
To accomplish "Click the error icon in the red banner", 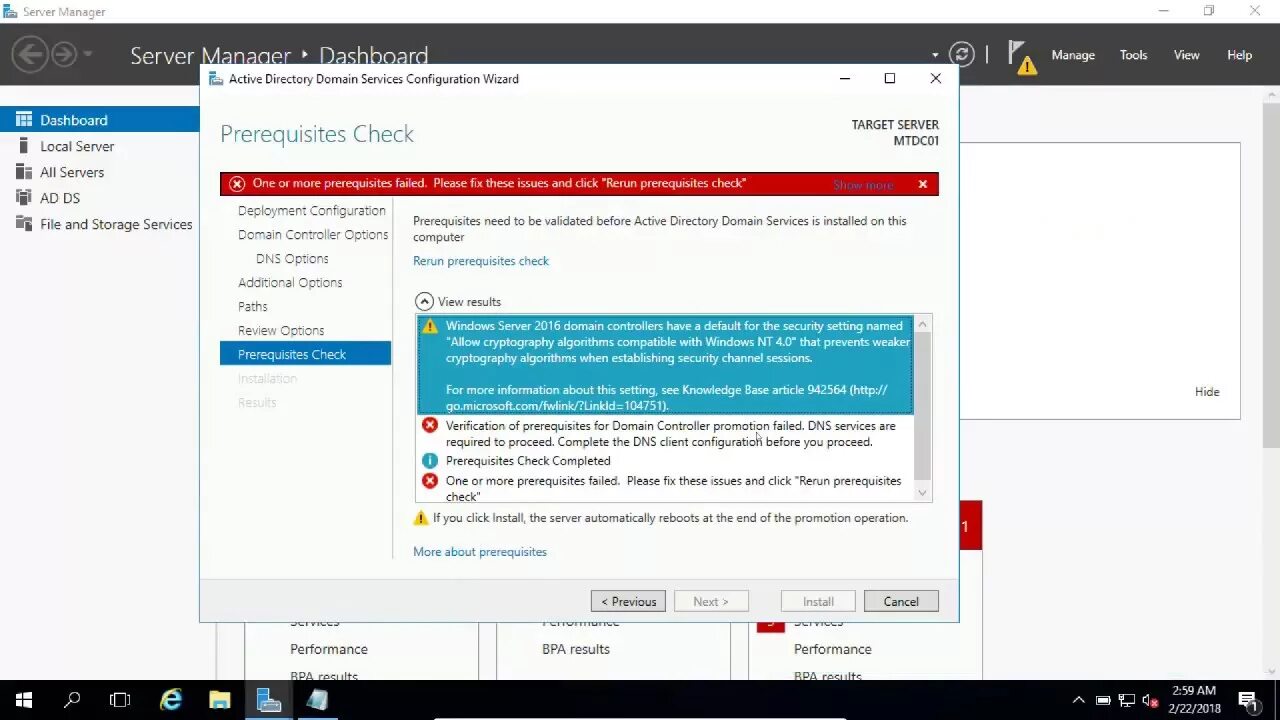I will coord(237,183).
